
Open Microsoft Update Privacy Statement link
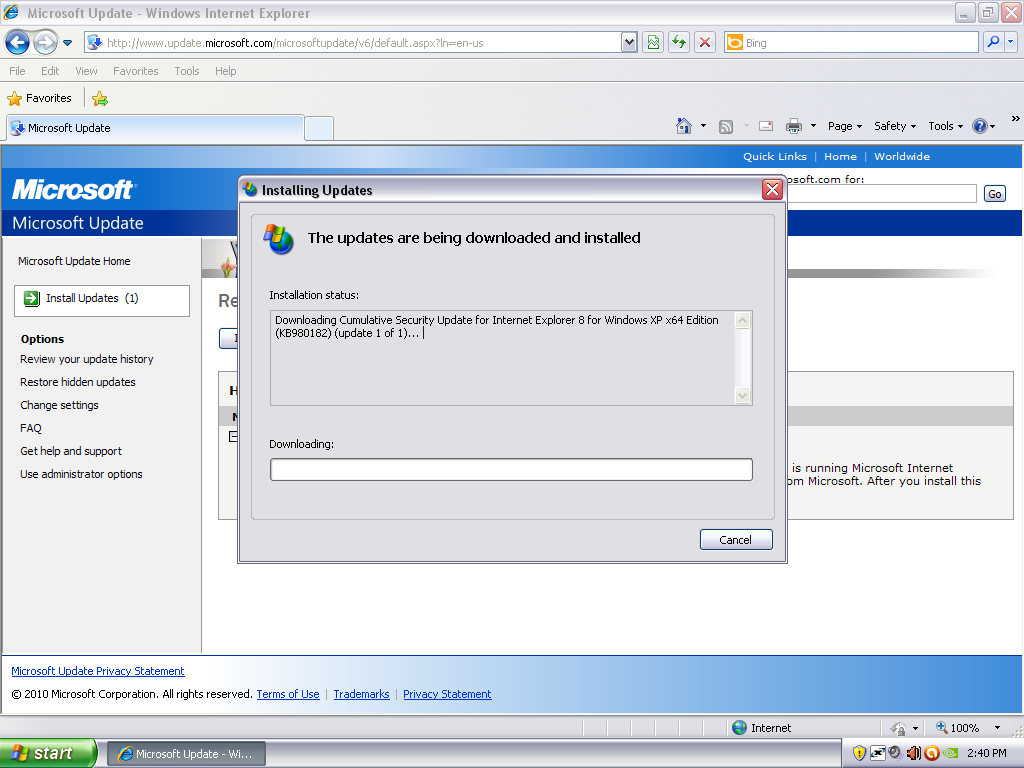pos(98,671)
